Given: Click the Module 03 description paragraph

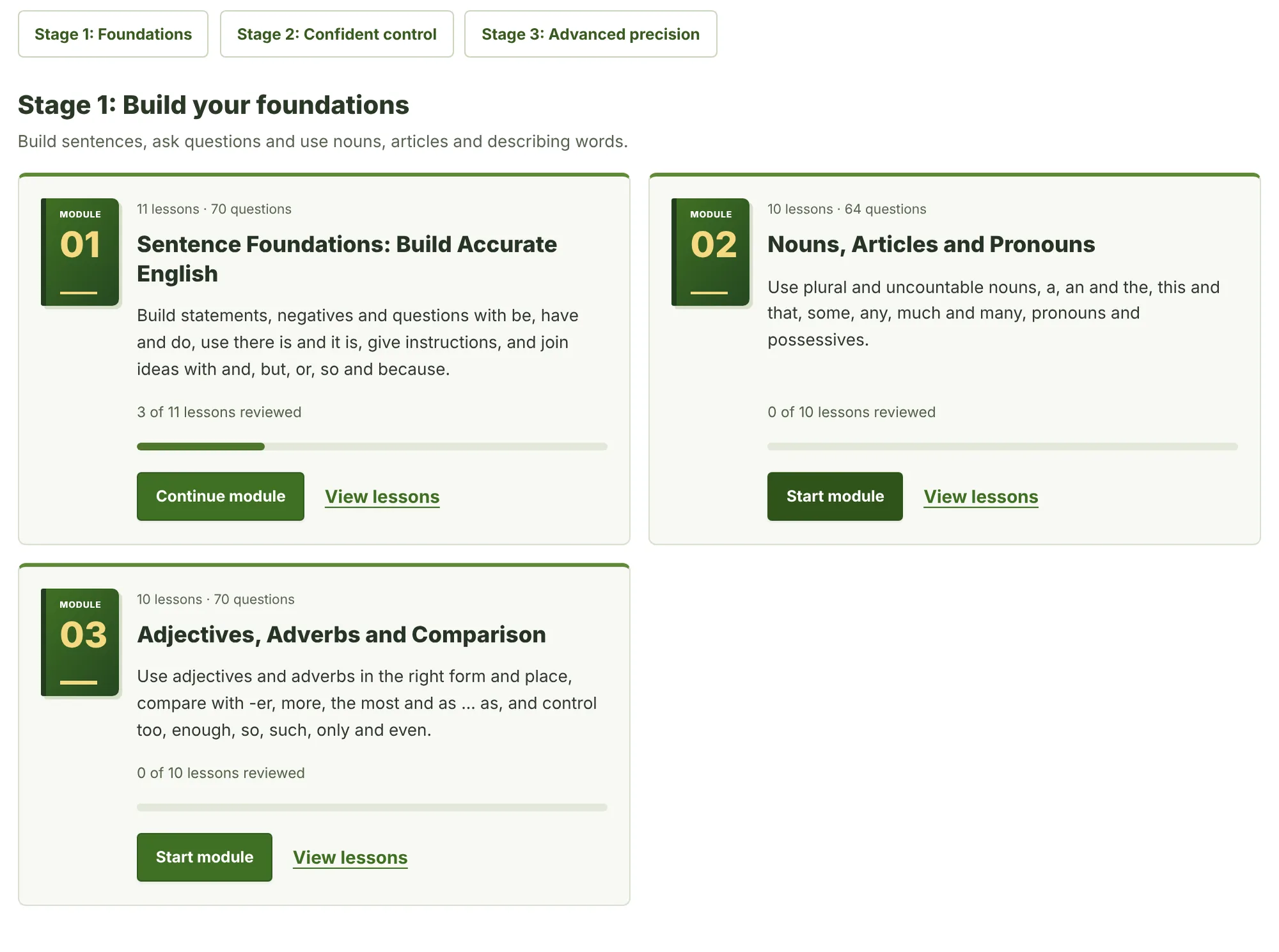Looking at the screenshot, I should pos(367,703).
